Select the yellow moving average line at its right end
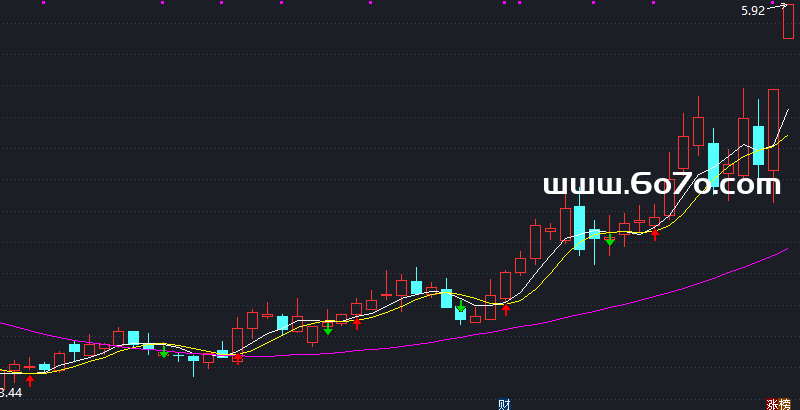This screenshot has height=410, width=800. [x=786, y=136]
